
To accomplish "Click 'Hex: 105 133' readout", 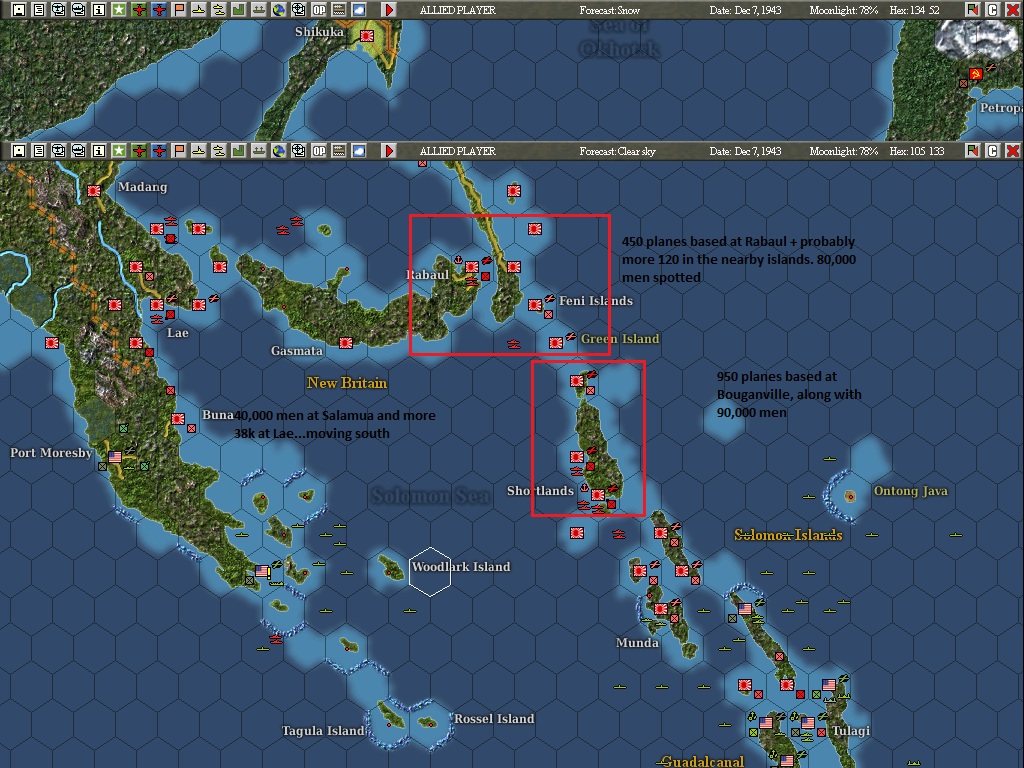I will 916,151.
